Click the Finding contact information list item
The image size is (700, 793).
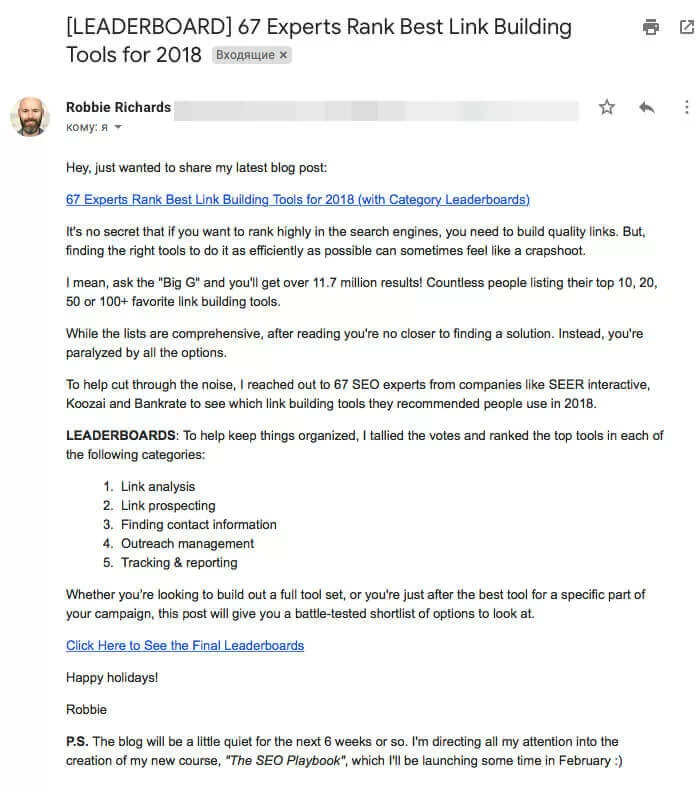(x=199, y=525)
